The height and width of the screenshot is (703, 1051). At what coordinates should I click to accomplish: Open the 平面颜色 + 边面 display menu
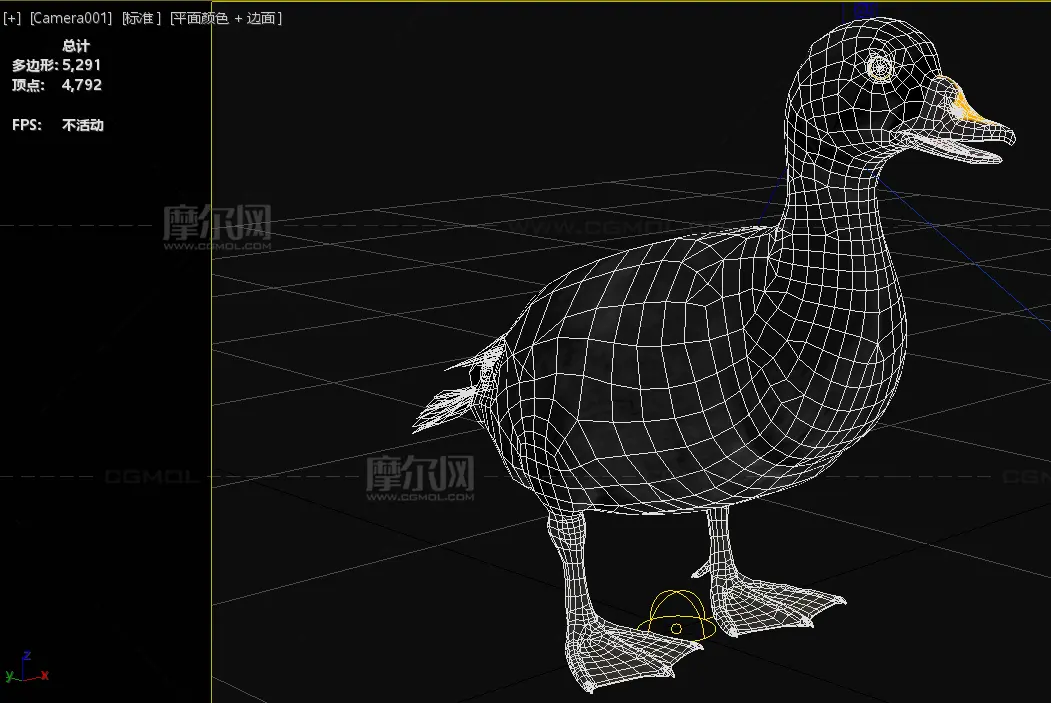tap(226, 19)
